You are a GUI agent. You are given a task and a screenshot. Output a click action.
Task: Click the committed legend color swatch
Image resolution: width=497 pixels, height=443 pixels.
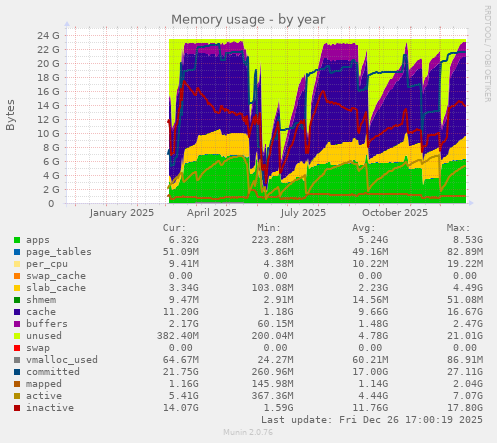pos(17,372)
